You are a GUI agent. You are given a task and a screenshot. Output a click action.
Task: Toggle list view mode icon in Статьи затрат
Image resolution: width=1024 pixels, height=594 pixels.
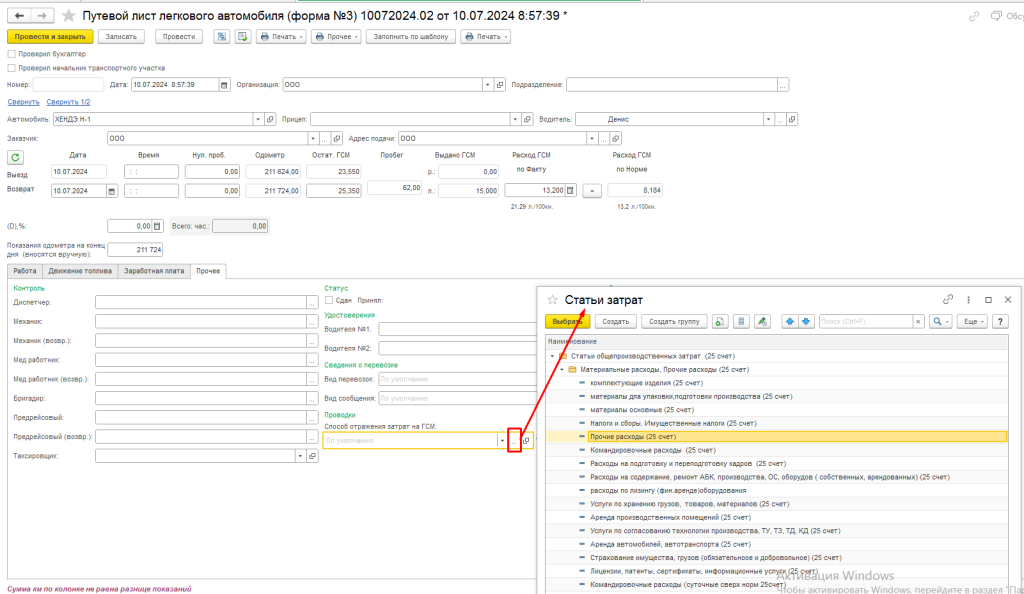pyautogui.click(x=741, y=322)
